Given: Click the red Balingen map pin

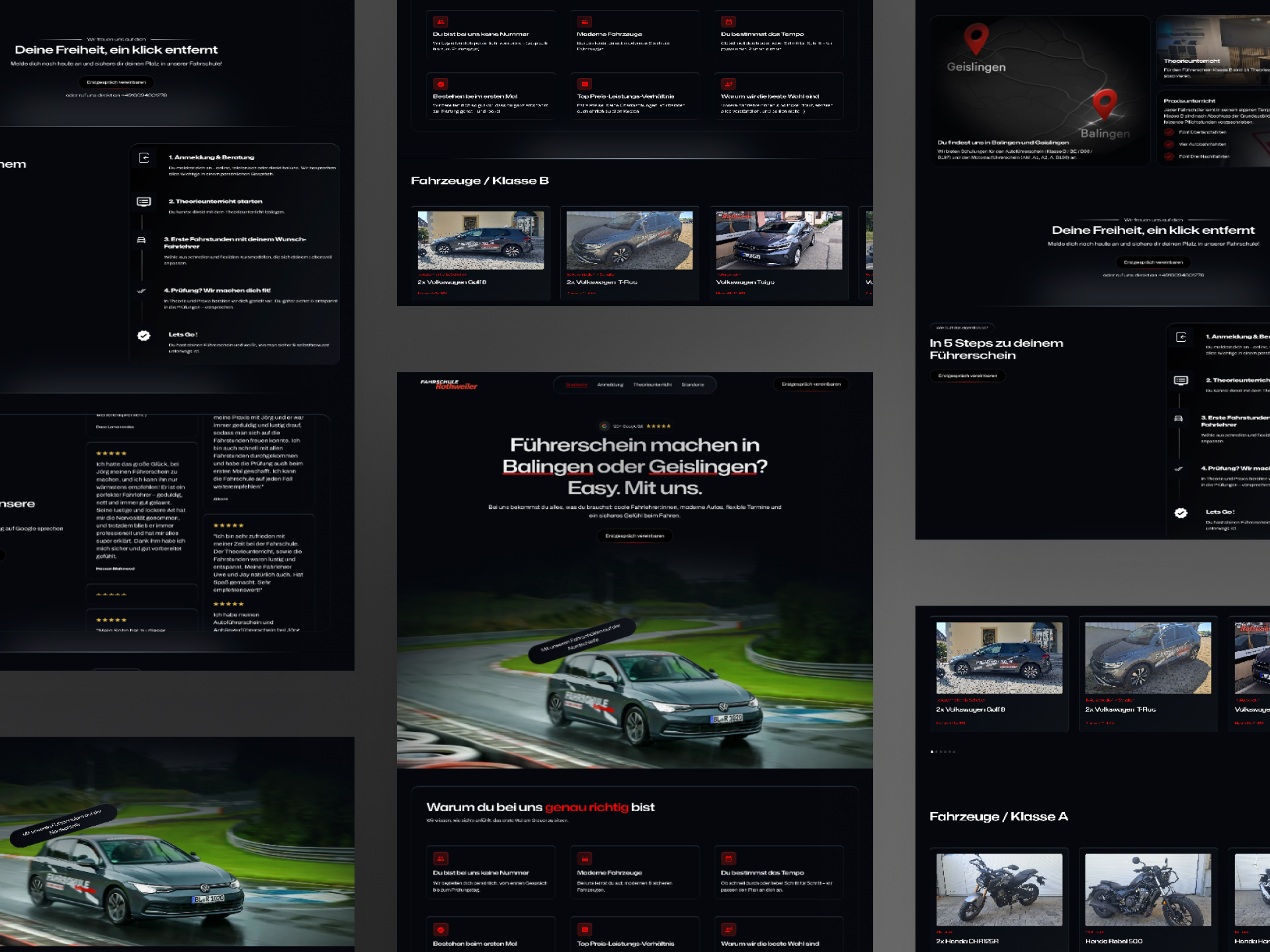Looking at the screenshot, I should coord(1105,104).
